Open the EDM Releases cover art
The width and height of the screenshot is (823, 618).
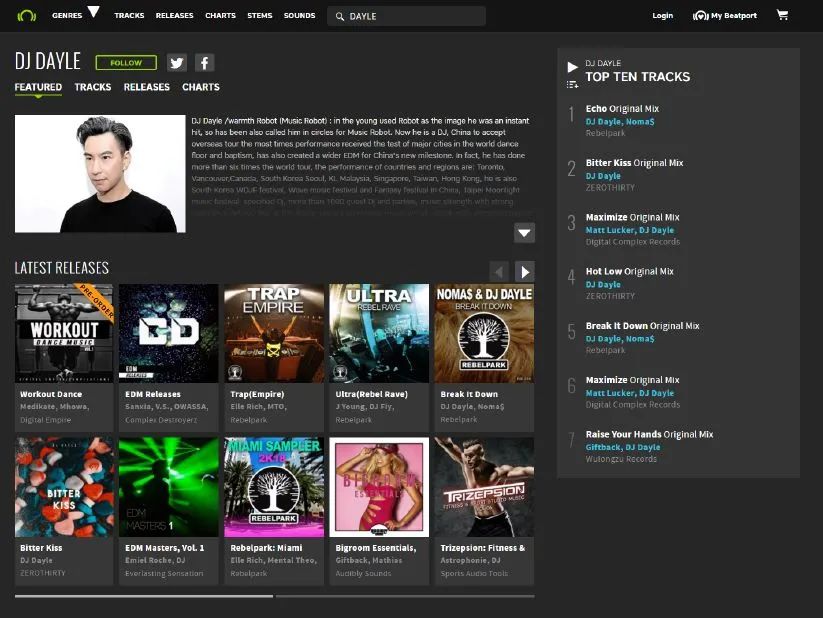pyautogui.click(x=168, y=333)
